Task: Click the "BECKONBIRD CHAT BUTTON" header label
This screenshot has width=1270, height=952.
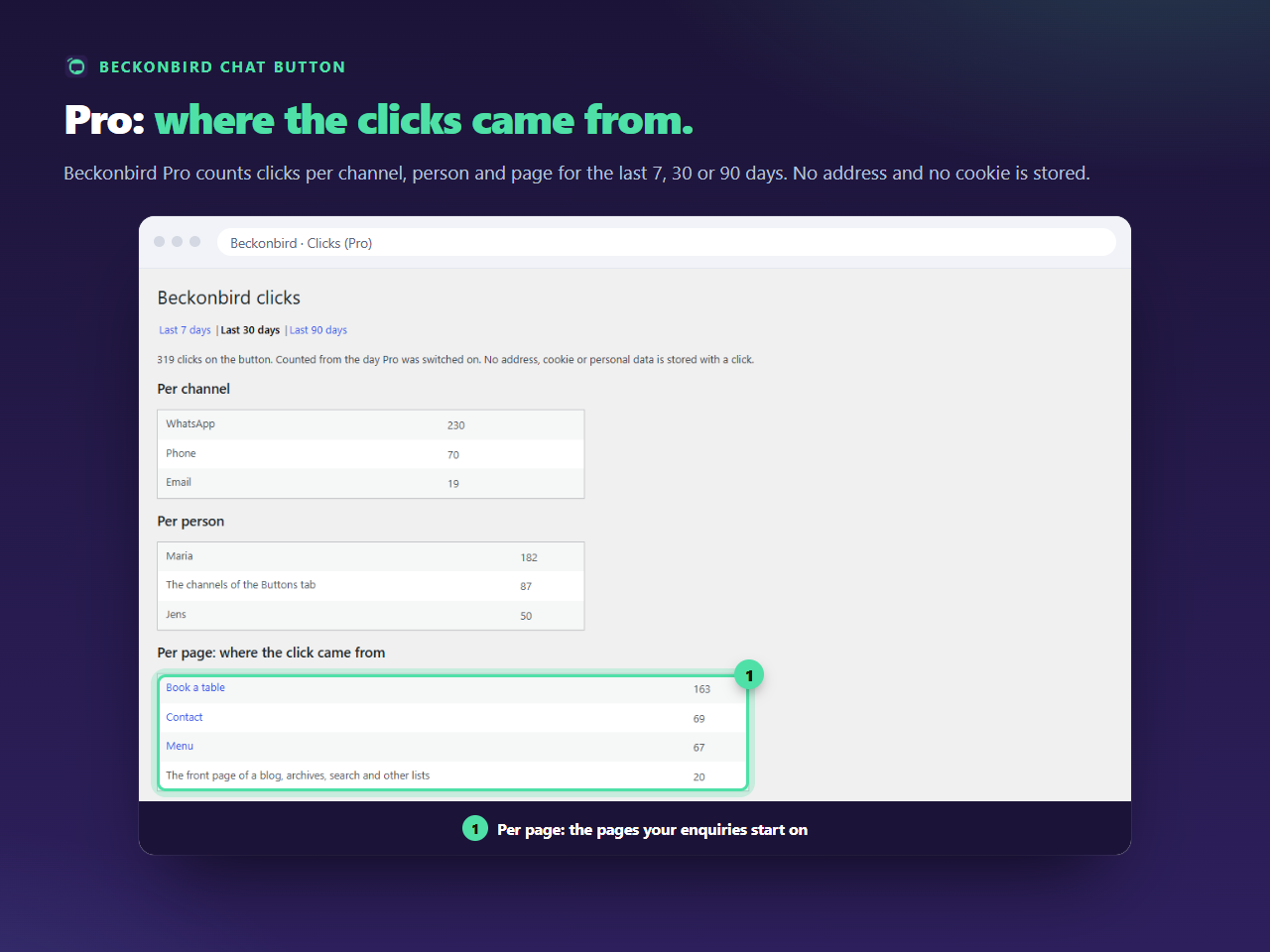Action: (222, 67)
